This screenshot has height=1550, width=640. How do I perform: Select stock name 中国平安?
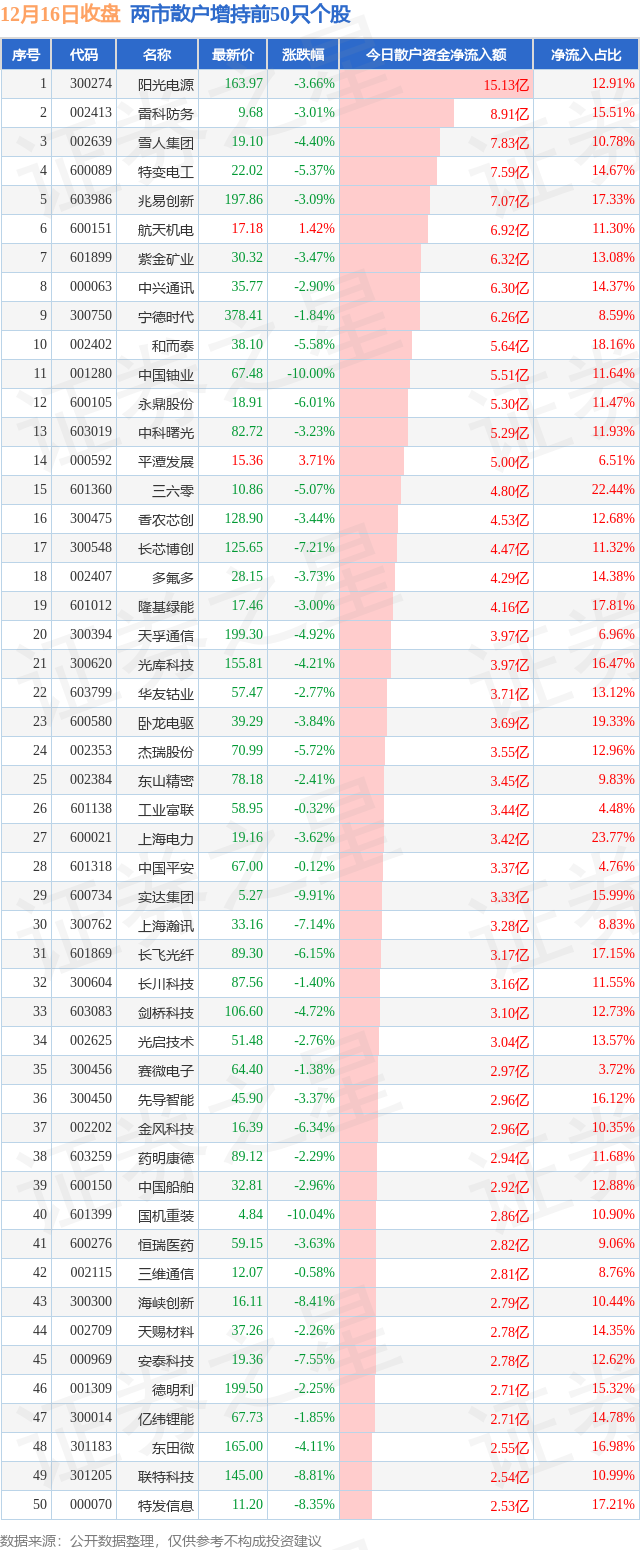(x=166, y=867)
